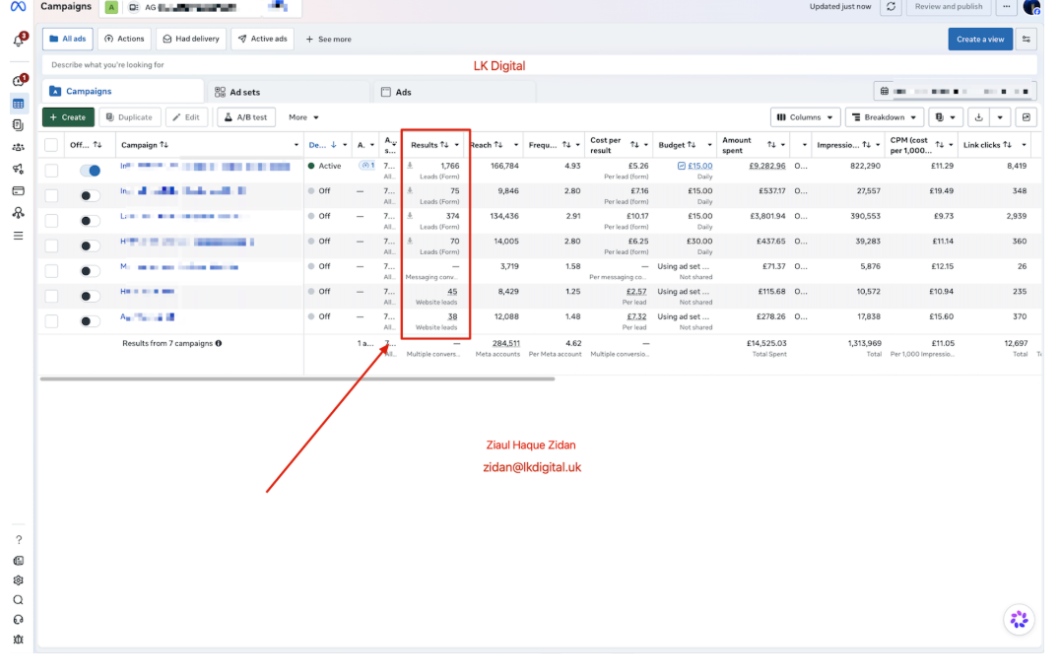Sort by the Reach column header
This screenshot has width=1047, height=654.
tap(485, 145)
